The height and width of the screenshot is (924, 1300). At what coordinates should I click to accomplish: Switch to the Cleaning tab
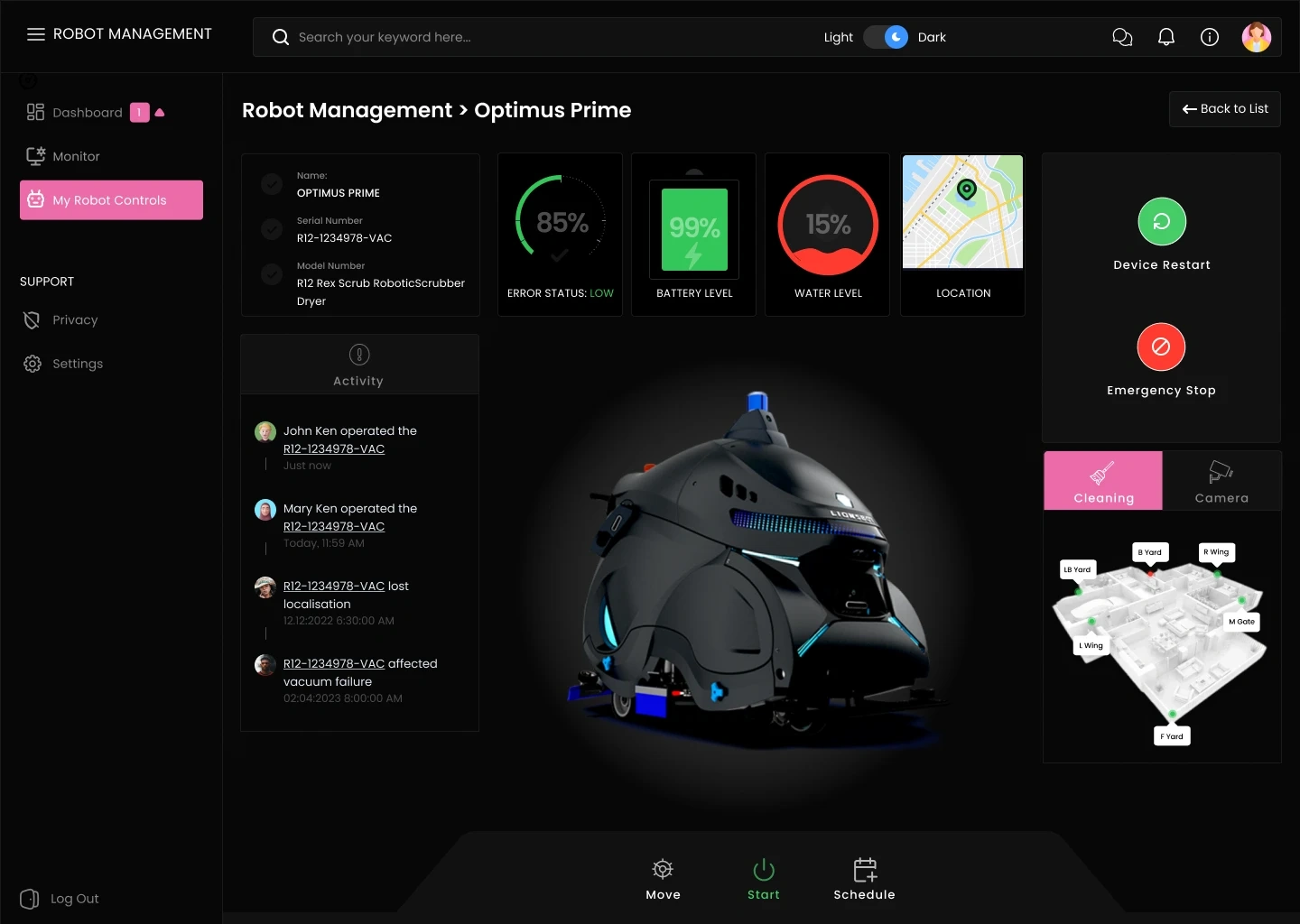coord(1103,481)
